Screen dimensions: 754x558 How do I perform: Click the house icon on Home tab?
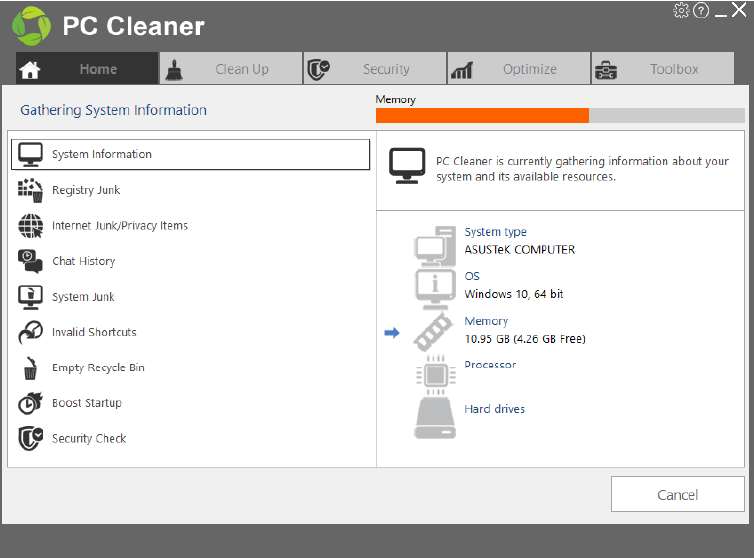[30, 70]
